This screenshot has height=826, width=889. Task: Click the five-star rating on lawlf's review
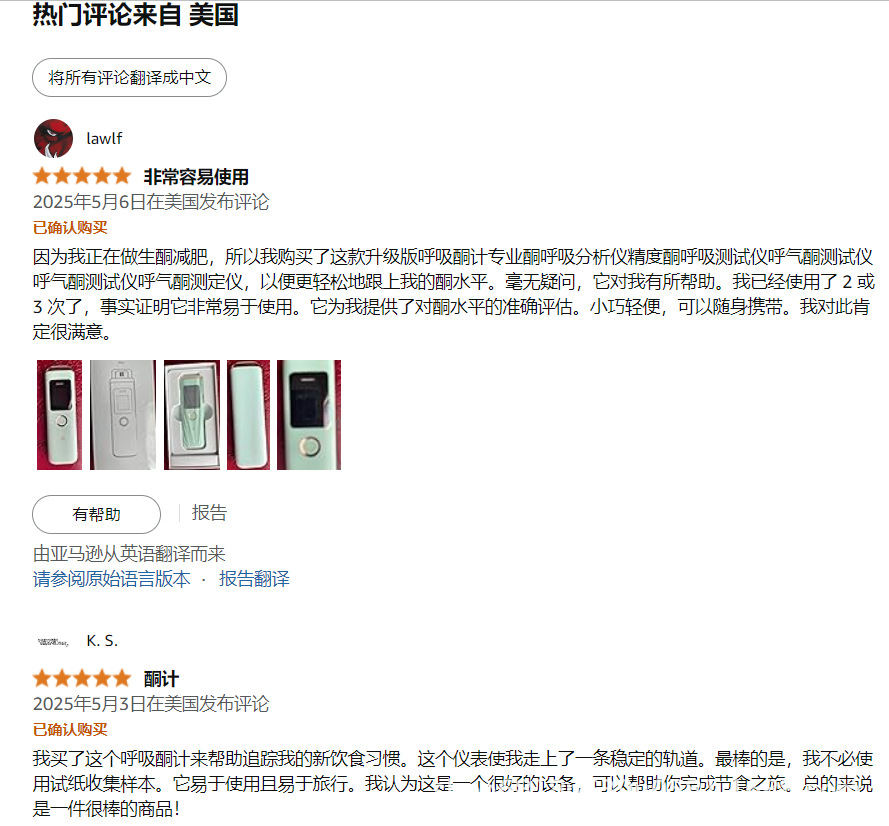82,176
